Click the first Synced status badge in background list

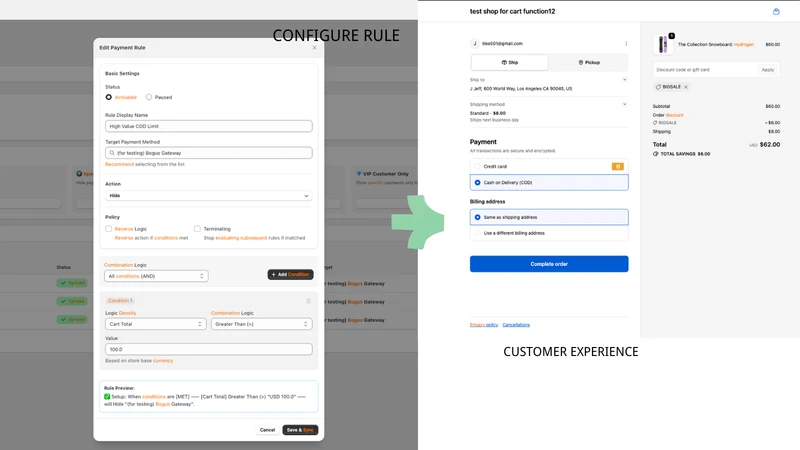tap(72, 283)
